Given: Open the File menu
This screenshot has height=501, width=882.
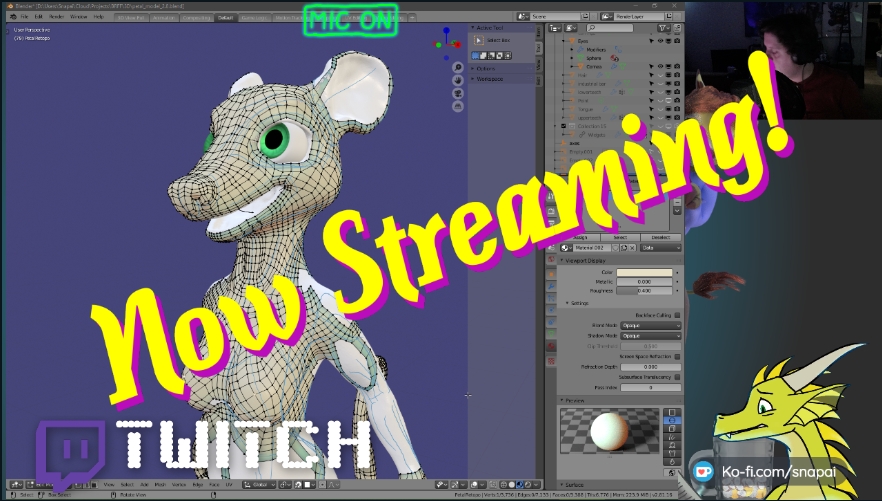Looking at the screenshot, I should 24,17.
